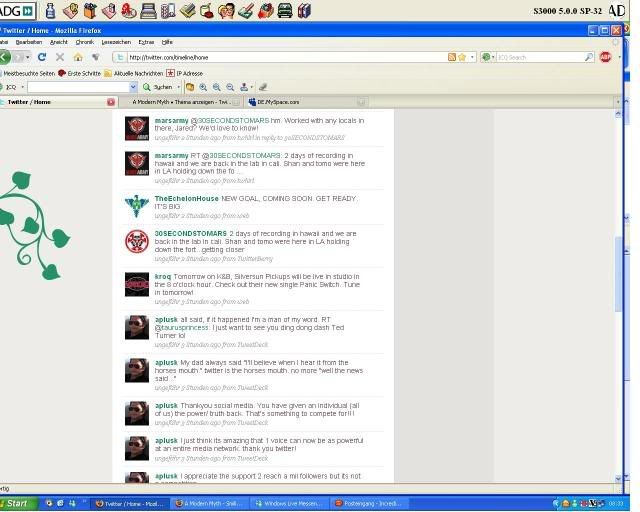Viewport: 640px width, 512px height.
Task: Go to the Firefox home page icon
Action: [x=78, y=57]
